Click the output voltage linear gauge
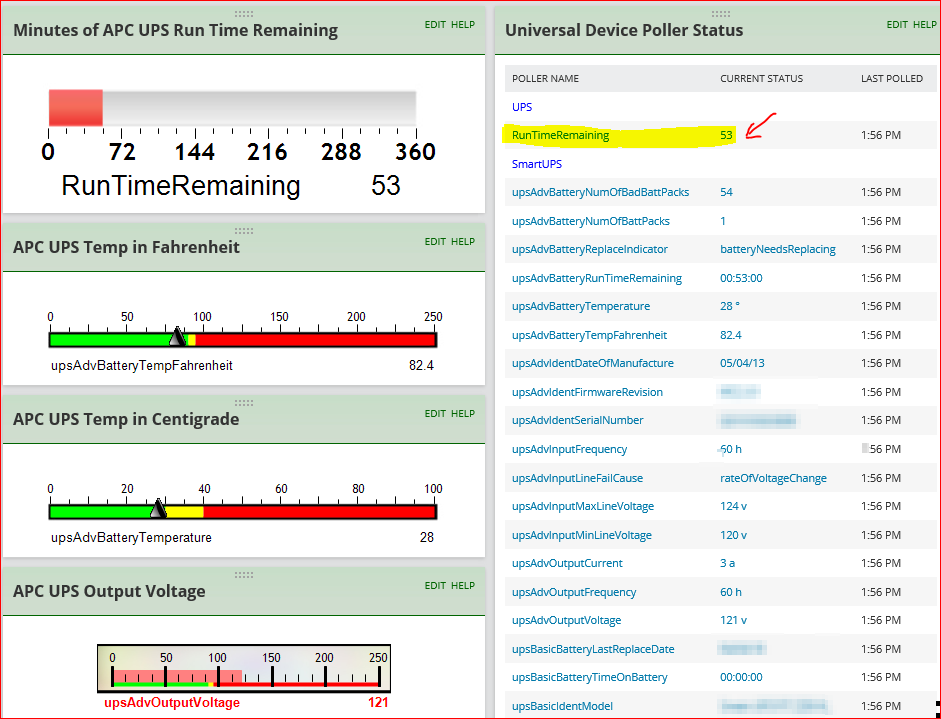Viewport: 941px width, 719px height. point(244,669)
